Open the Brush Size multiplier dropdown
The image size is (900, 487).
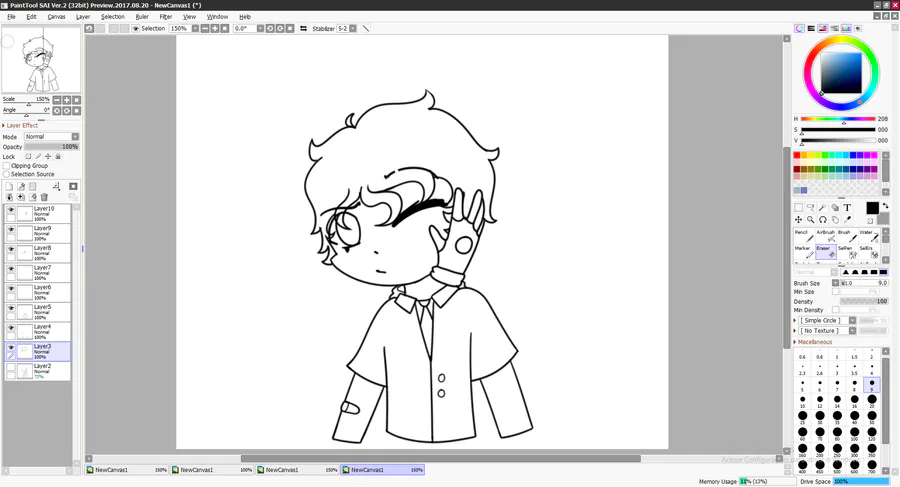coord(836,283)
